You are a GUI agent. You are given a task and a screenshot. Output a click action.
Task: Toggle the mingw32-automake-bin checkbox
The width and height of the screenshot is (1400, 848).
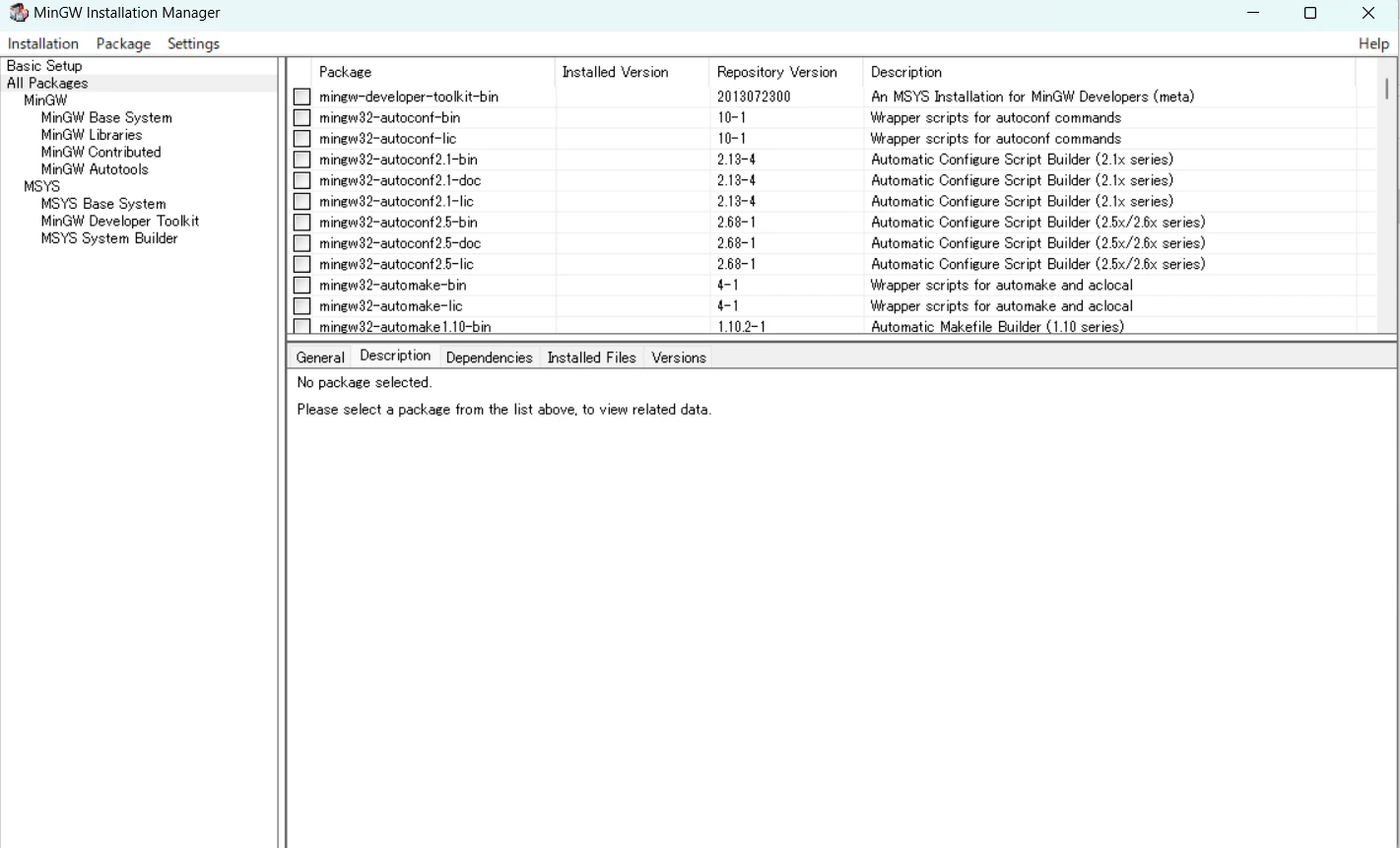tap(301, 286)
